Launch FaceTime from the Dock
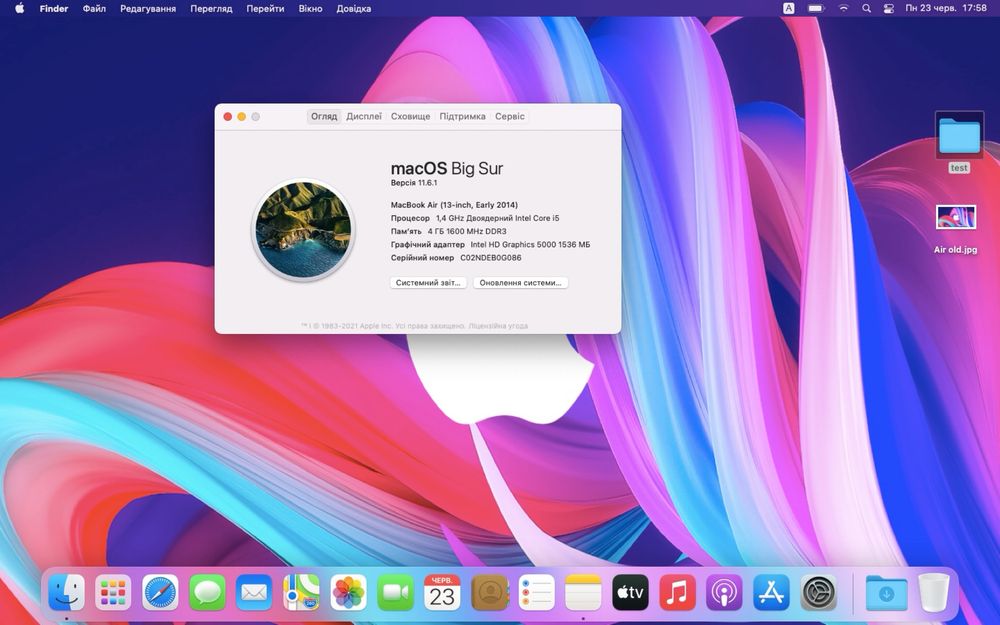Screen dimensions: 1000x625 pos(395,592)
